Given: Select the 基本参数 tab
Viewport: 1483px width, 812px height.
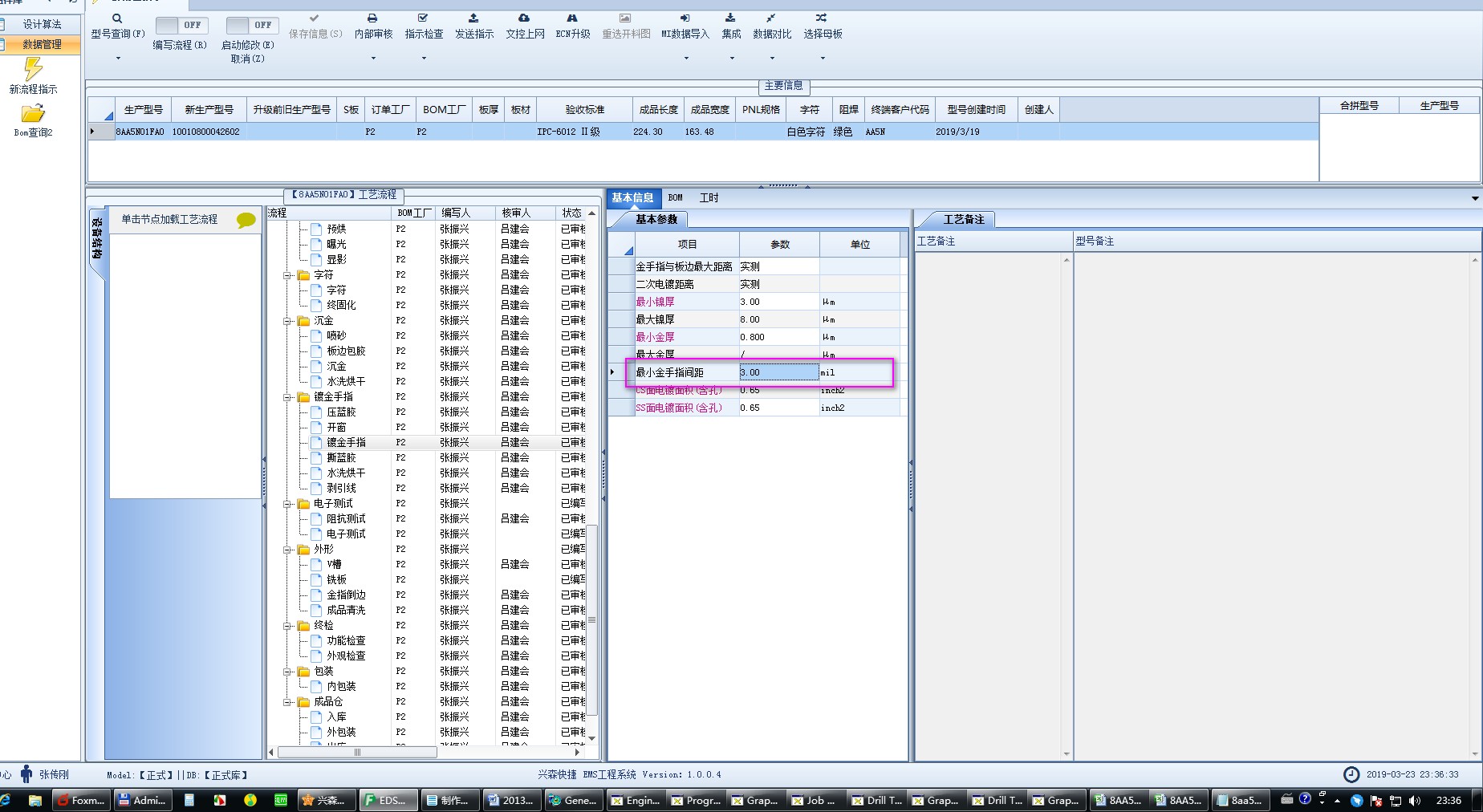Looking at the screenshot, I should pyautogui.click(x=656, y=219).
